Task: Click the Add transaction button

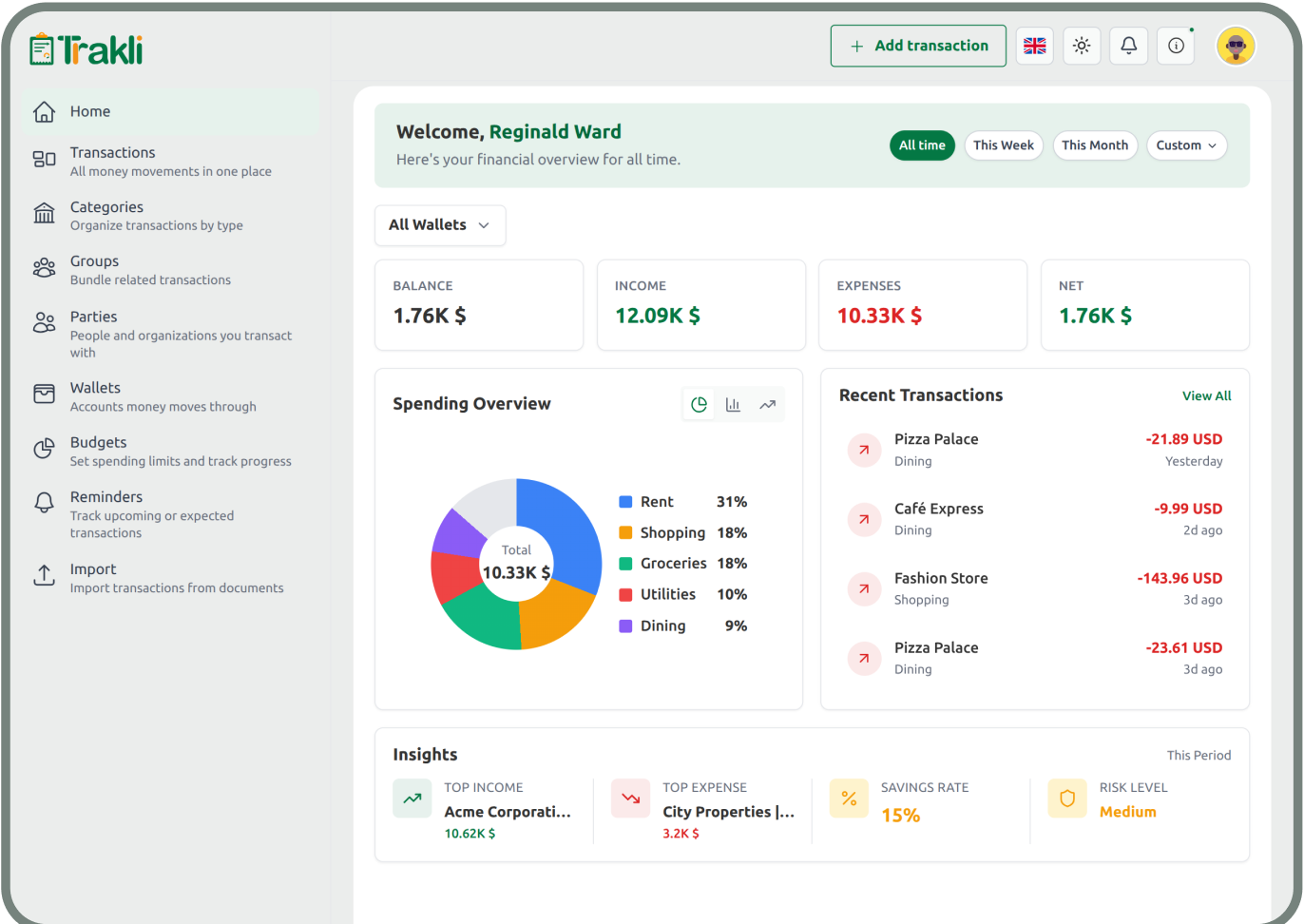Action: tap(918, 46)
